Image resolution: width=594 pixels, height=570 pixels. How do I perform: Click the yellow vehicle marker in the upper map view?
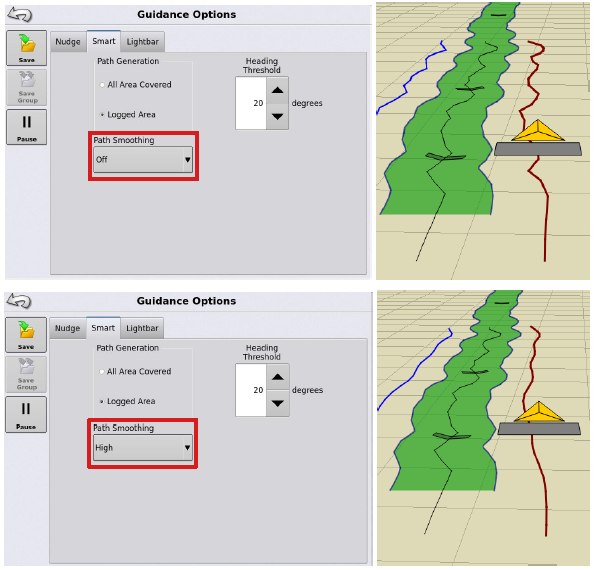(538, 131)
